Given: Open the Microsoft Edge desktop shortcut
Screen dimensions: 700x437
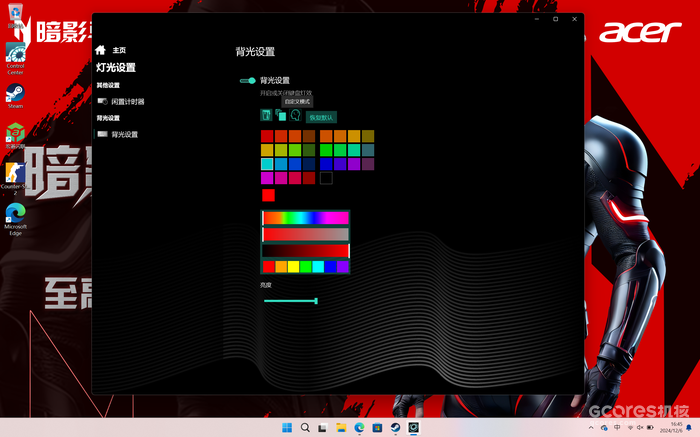Looking at the screenshot, I should 15,219.
